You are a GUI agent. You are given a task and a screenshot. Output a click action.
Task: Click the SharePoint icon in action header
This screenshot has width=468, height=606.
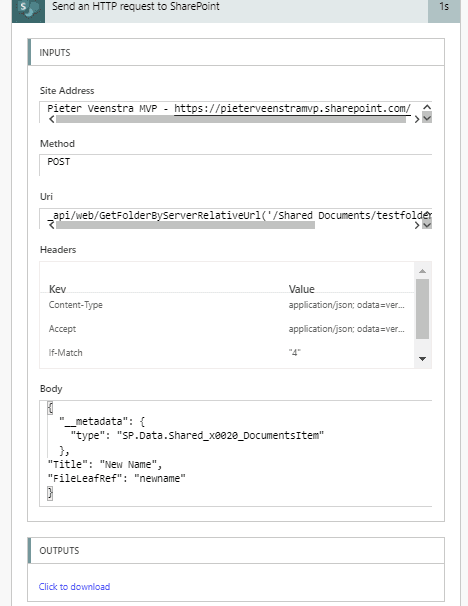[x=28, y=10]
